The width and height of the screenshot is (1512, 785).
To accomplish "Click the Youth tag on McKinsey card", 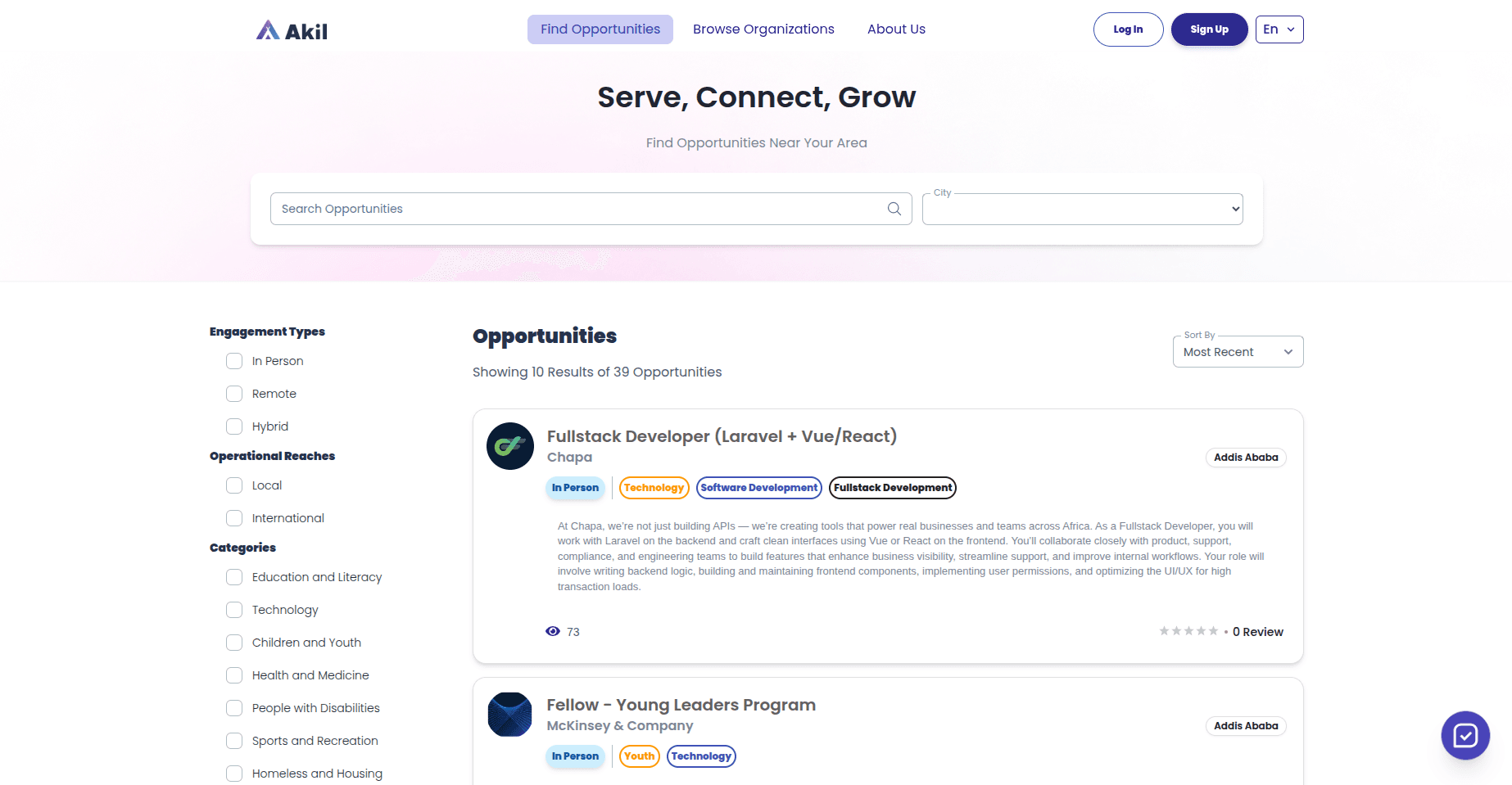I will coord(639,756).
